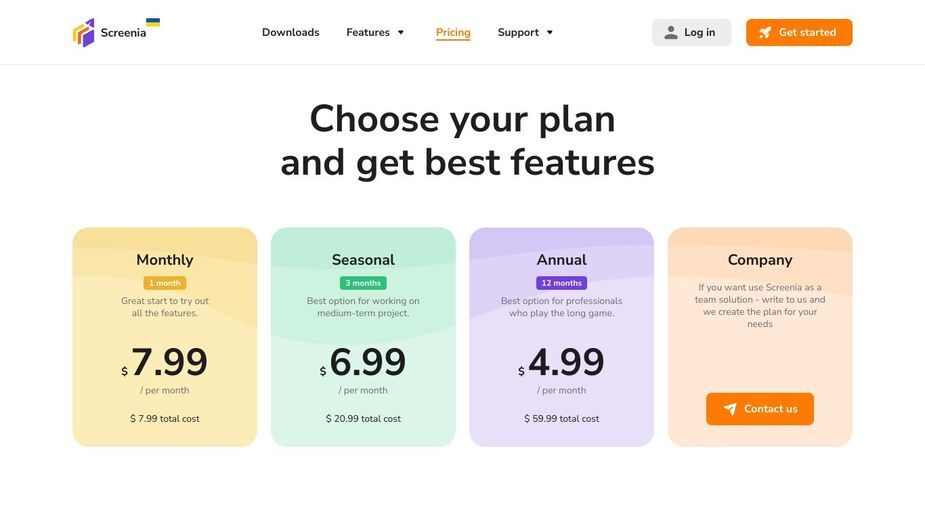Click the paper plane icon in Contact us
The image size is (925, 520).
click(730, 409)
